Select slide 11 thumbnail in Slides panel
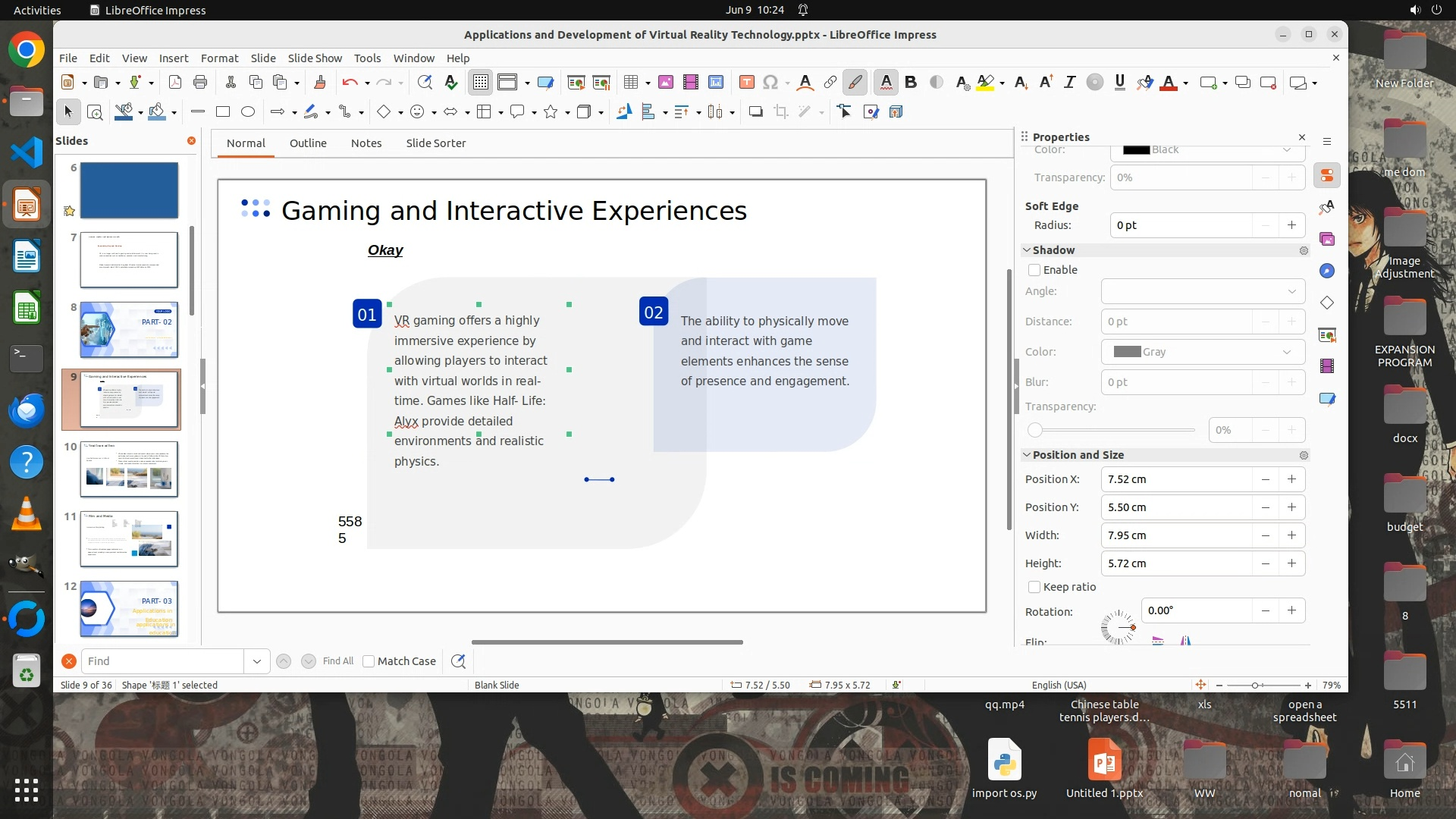 tap(129, 539)
